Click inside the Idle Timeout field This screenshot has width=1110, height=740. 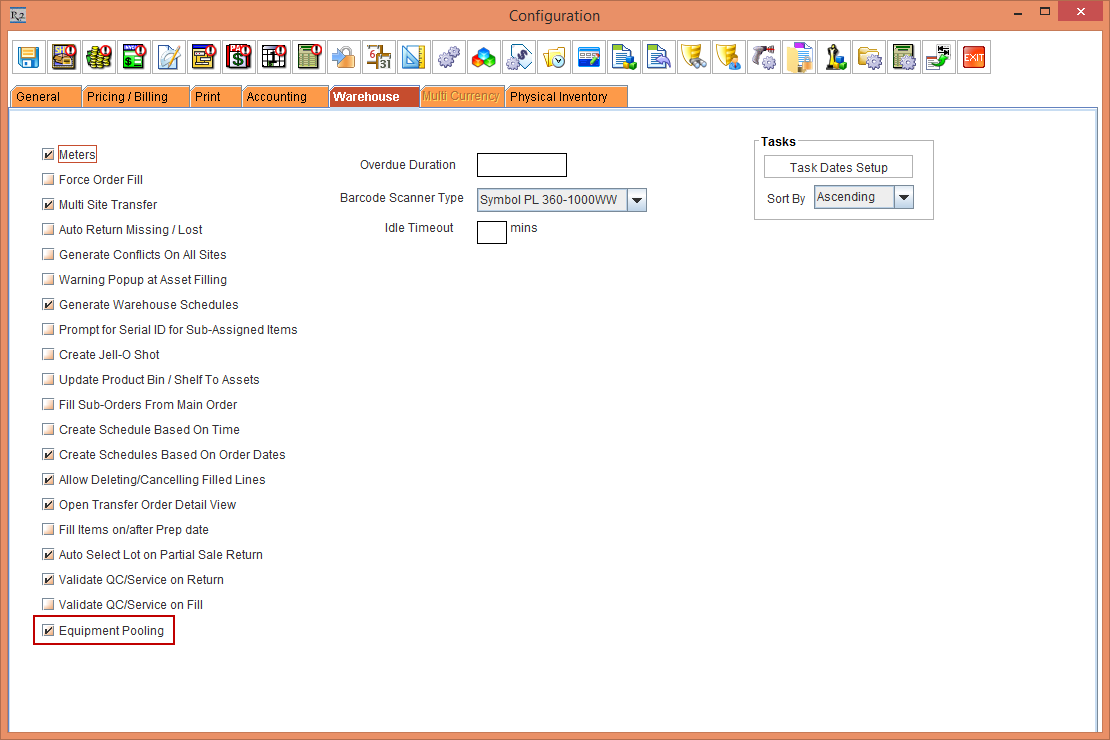coord(491,231)
